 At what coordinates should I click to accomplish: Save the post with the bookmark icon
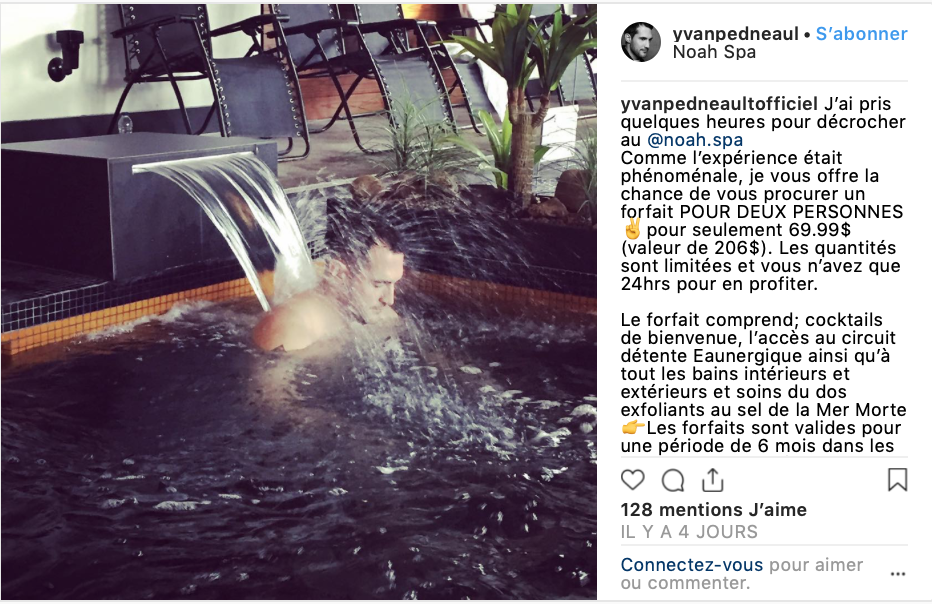click(897, 480)
